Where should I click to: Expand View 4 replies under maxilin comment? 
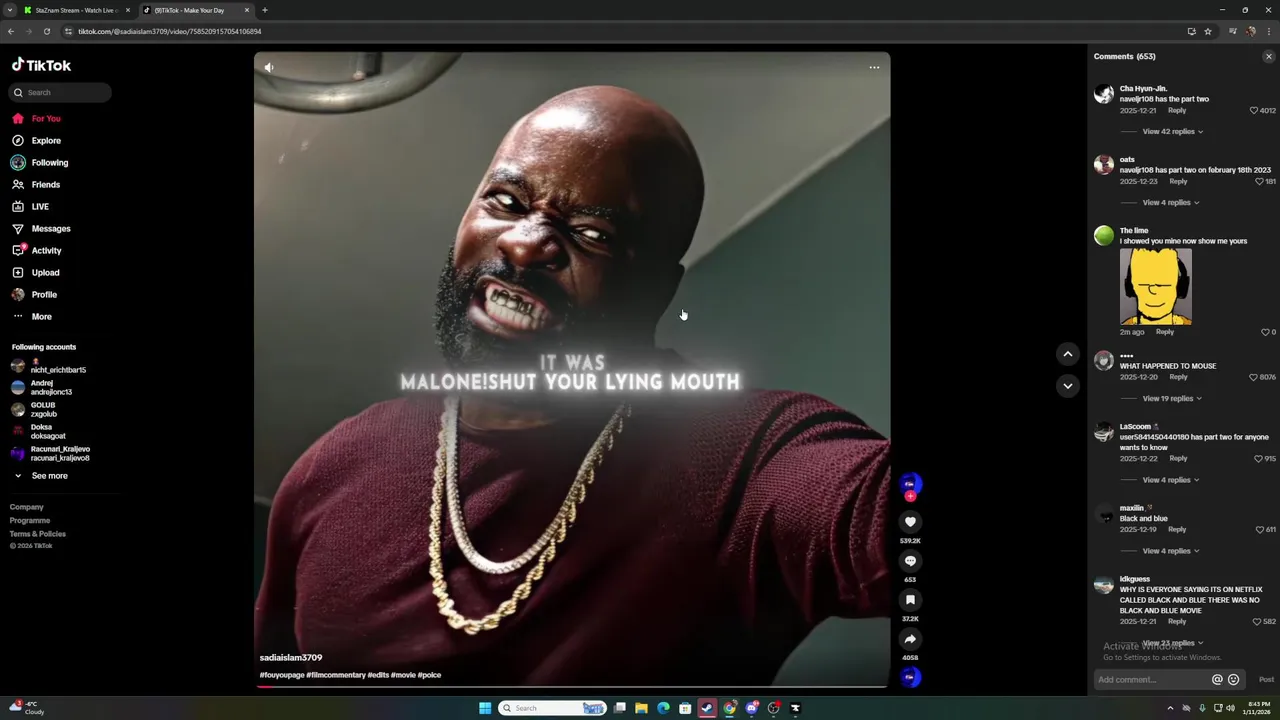tap(1170, 551)
